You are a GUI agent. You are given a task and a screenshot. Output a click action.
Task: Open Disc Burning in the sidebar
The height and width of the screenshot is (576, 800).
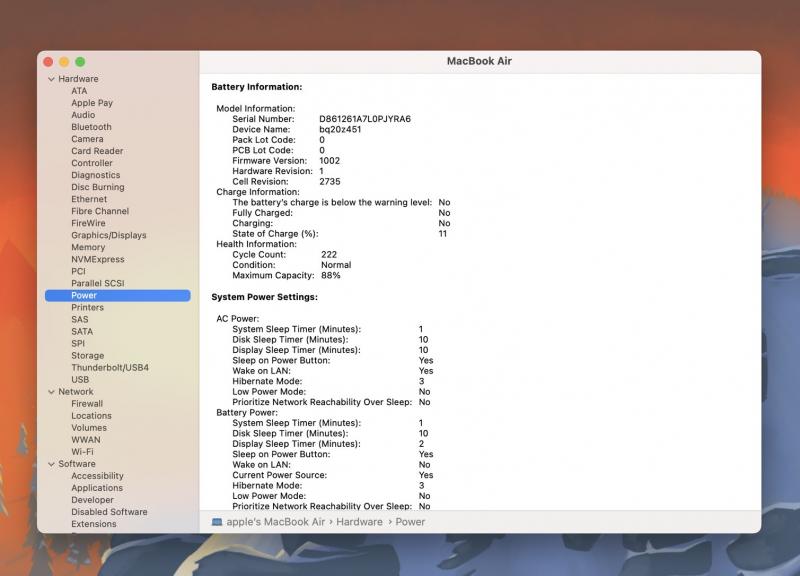click(97, 187)
